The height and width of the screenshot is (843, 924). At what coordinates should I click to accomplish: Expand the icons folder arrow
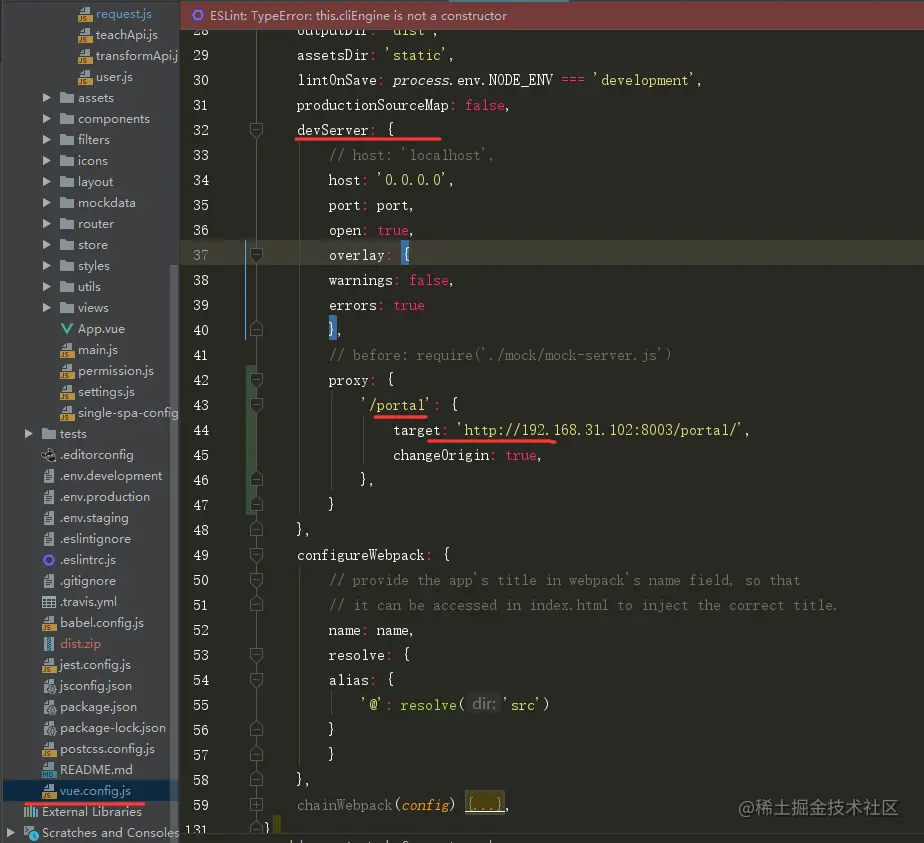(47, 160)
